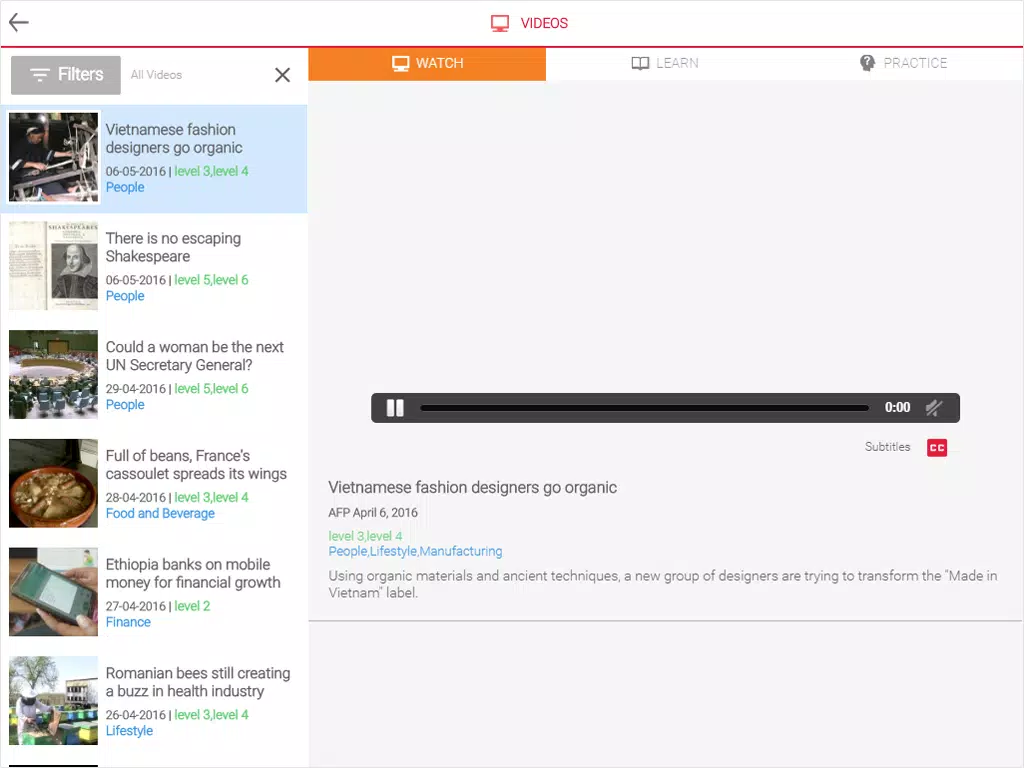Screen dimensions: 1024x768
Task: Select 'Full of beans, France's cassoulet' title
Action: pyautogui.click(x=196, y=465)
